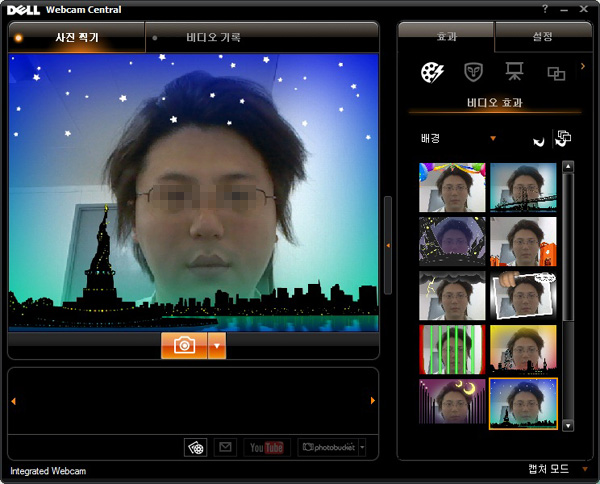The height and width of the screenshot is (484, 600).
Task: Click the 비디오 효과 heading label
Action: pos(494,103)
